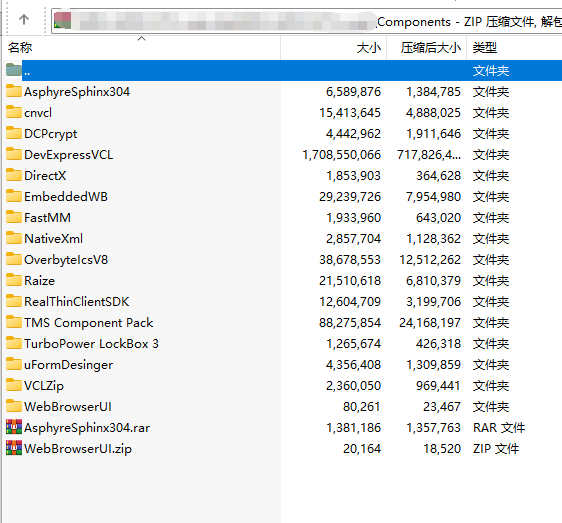Click packed size 18,520

442,449
